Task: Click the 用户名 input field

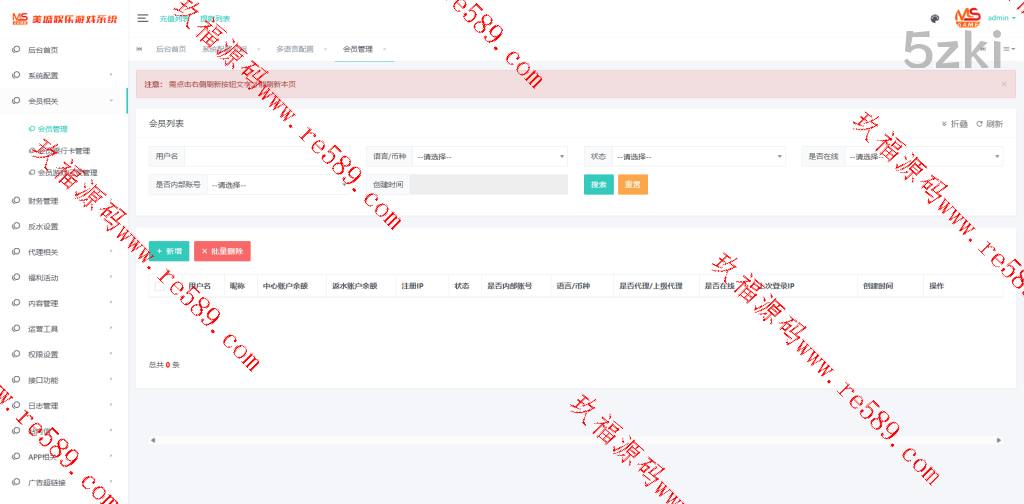Action: point(267,157)
